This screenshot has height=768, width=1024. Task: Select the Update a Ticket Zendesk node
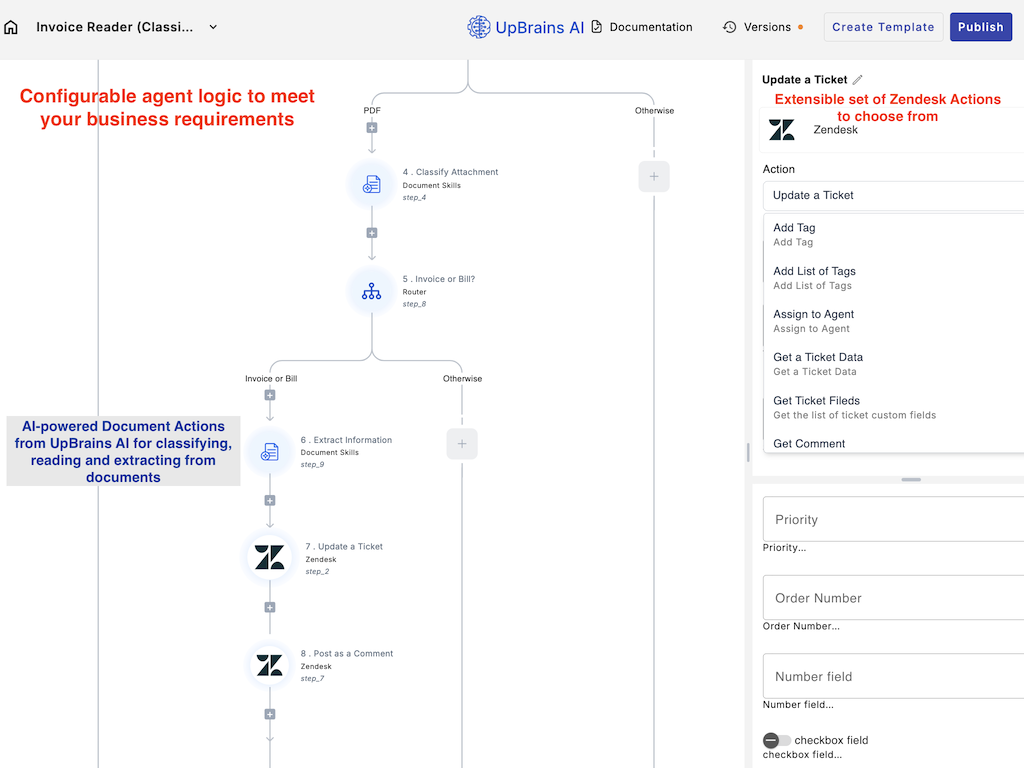pos(268,559)
